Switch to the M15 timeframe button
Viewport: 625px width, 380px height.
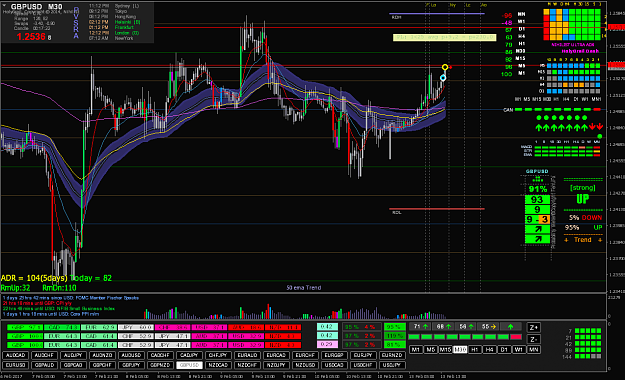(x=445, y=350)
